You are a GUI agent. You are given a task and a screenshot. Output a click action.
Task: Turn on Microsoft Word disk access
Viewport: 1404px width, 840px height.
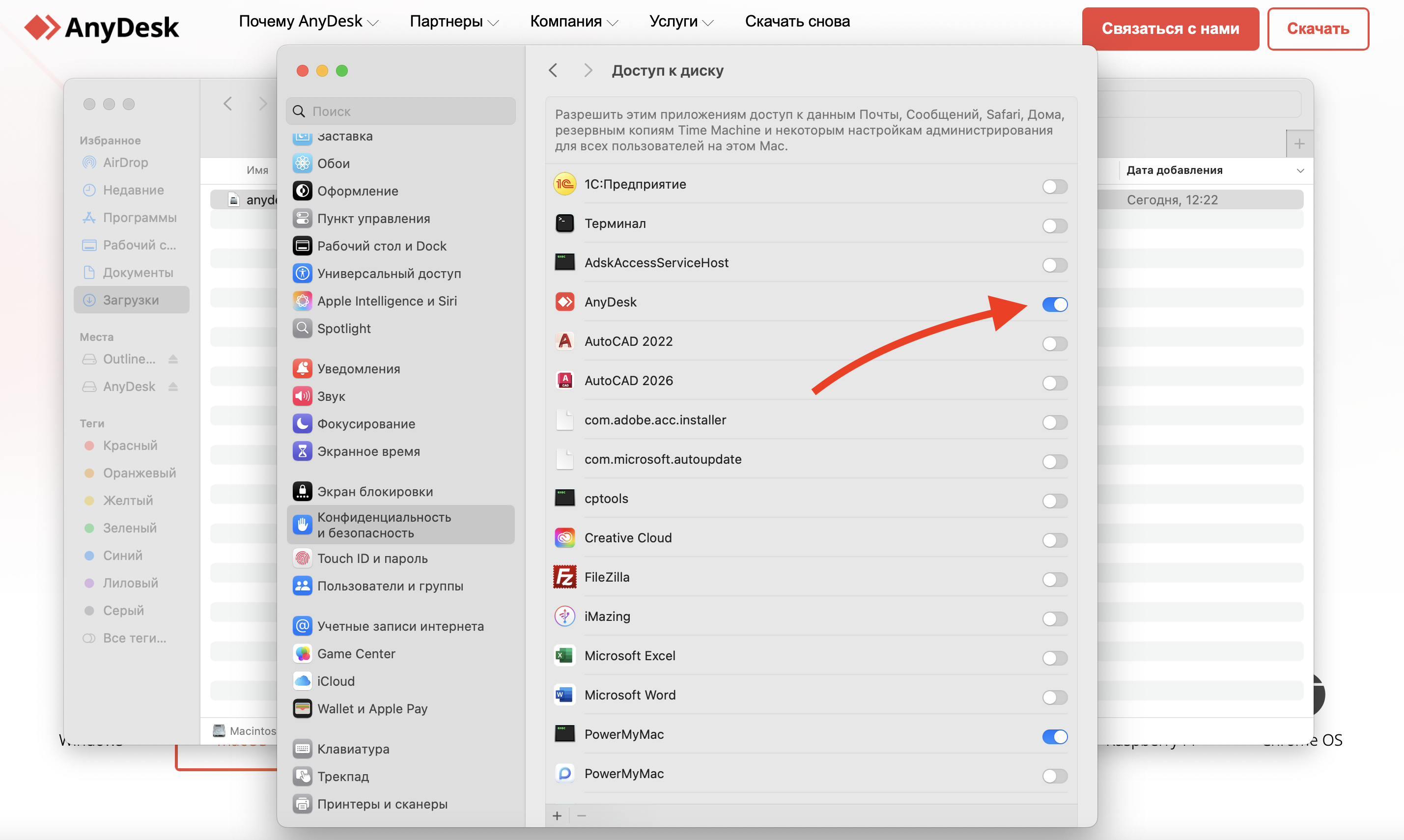click(1055, 698)
